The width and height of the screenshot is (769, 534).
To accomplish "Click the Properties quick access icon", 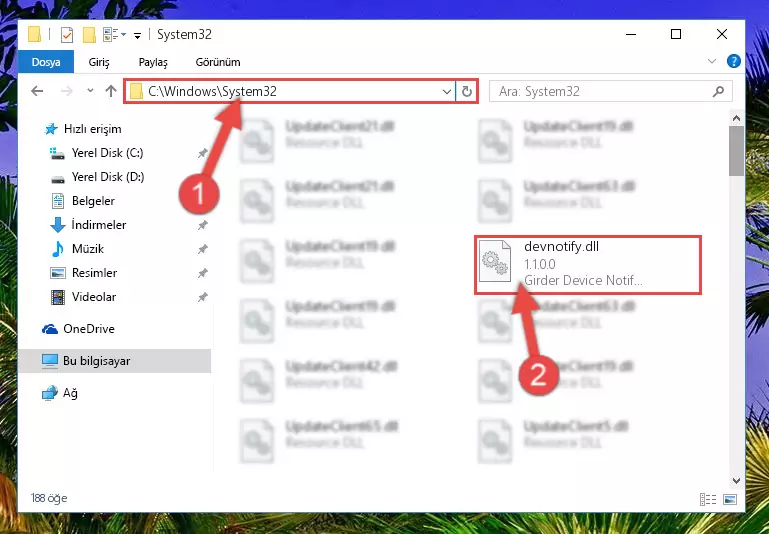I will coord(67,35).
